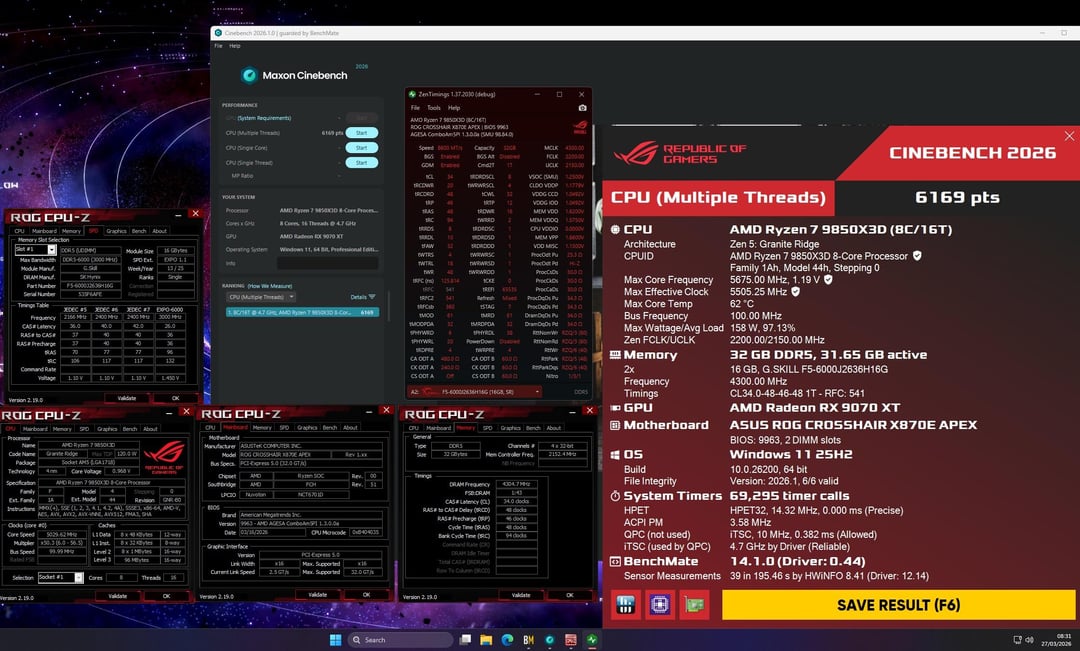The height and width of the screenshot is (651, 1080).
Task: Click the How We Measure link
Action: tap(270, 286)
